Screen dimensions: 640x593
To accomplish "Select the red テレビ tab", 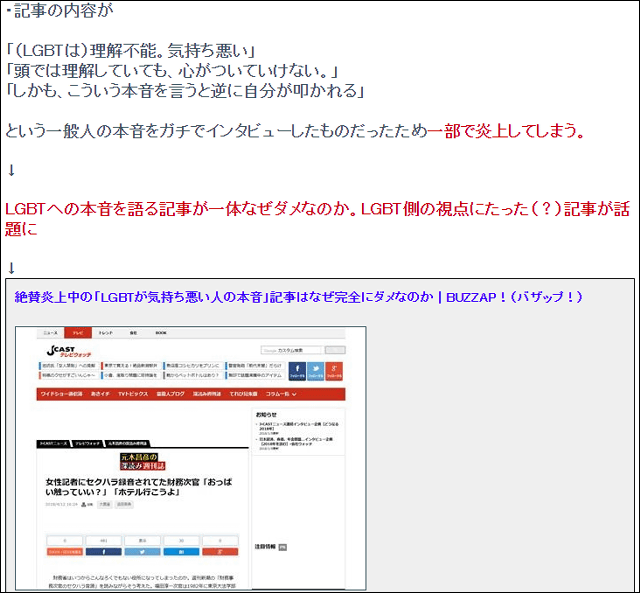I will point(76,331).
